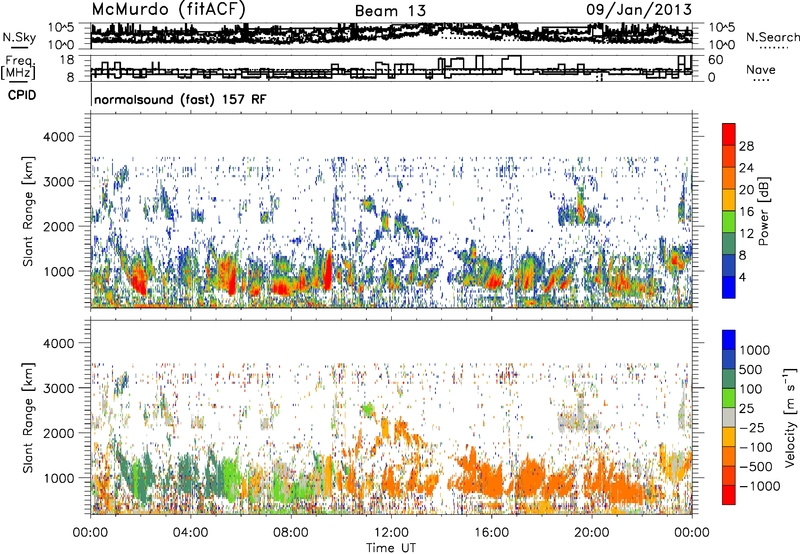Click the '-100' velocity scale value
Image resolution: width=800 pixels, height=554 pixels.
[756, 447]
